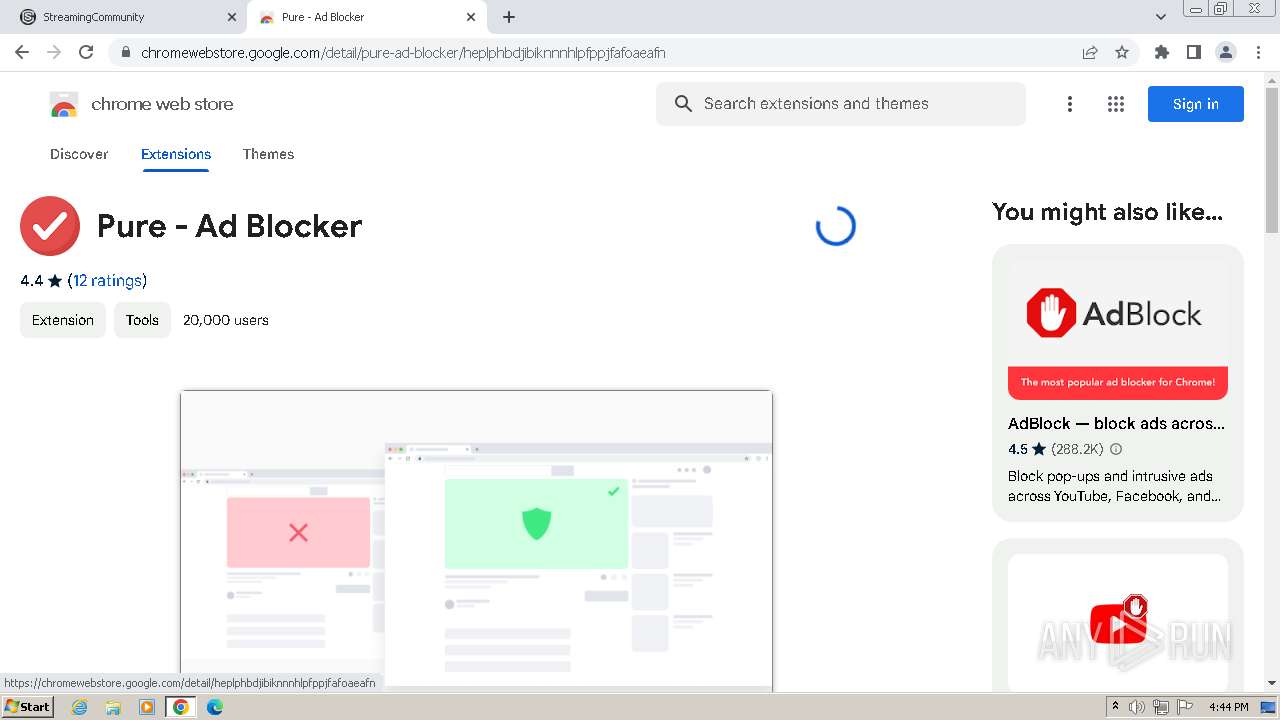The width and height of the screenshot is (1280, 720).
Task: Close the StreamingCommunity tab
Action: (x=232, y=17)
